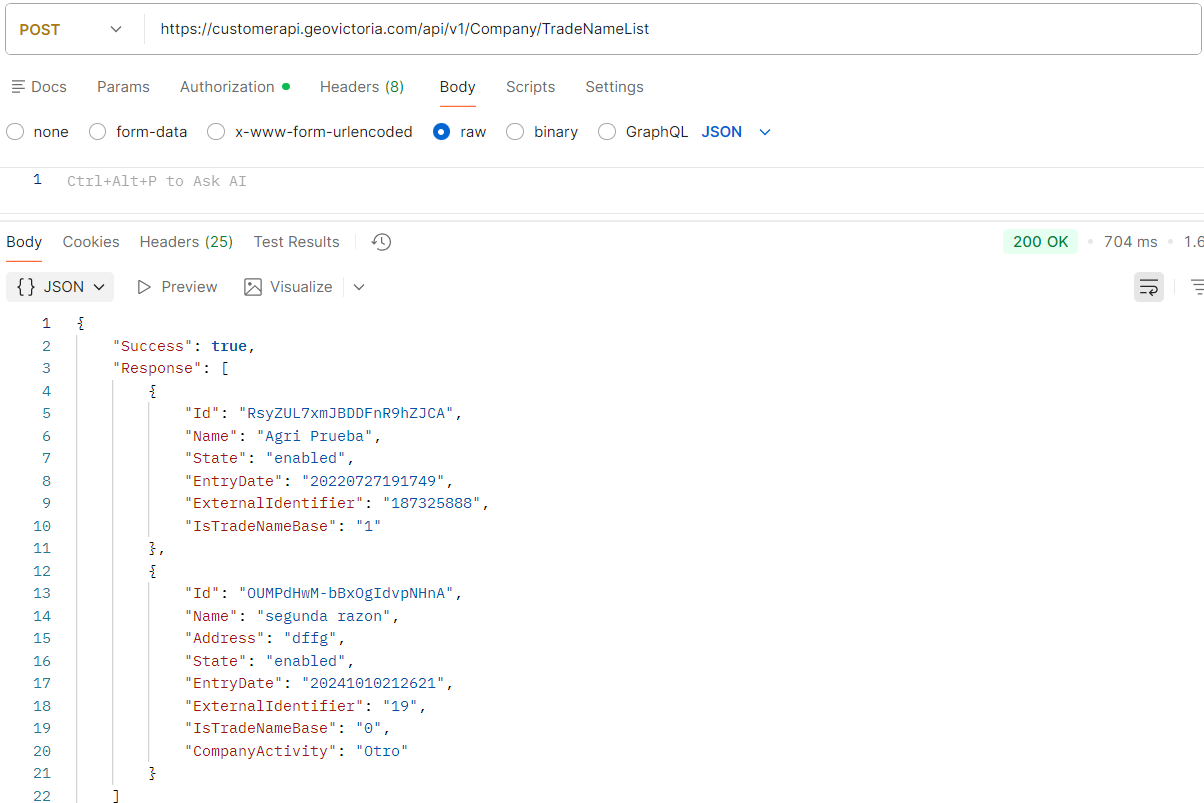The height and width of the screenshot is (803, 1204).
Task: Toggle the word wrap icon in response
Action: [1149, 287]
